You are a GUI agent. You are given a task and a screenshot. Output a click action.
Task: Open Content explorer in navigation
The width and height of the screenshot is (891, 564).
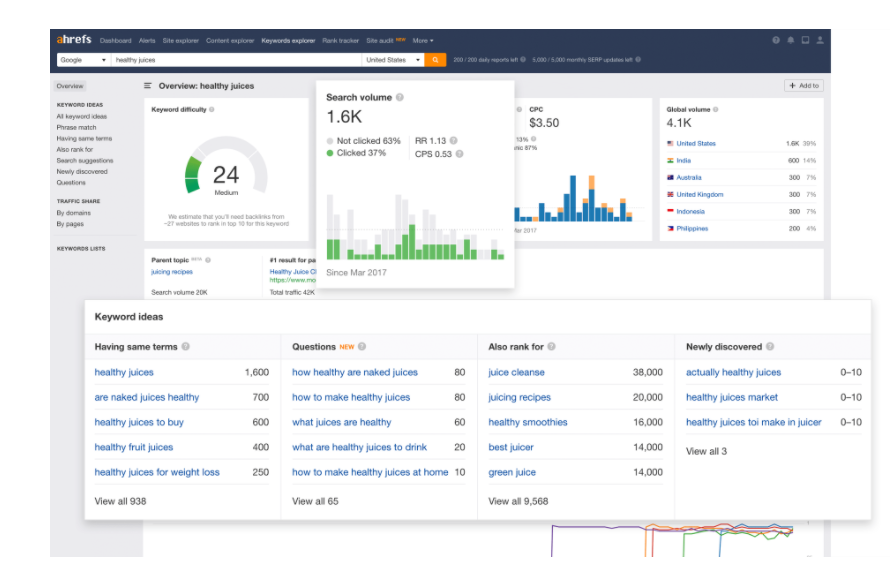click(x=230, y=41)
